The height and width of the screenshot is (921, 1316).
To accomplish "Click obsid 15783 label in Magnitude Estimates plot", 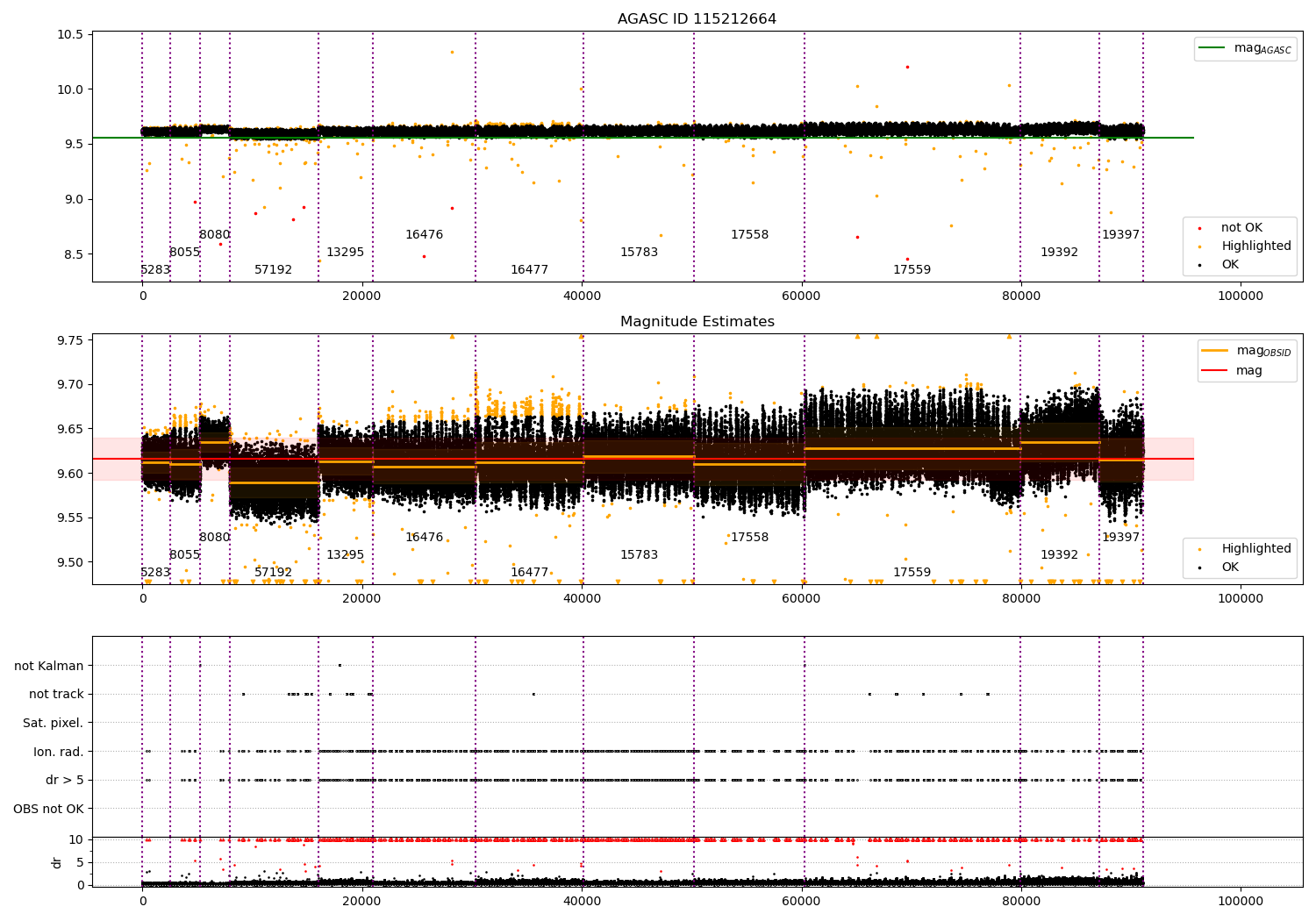I will pyautogui.click(x=640, y=555).
